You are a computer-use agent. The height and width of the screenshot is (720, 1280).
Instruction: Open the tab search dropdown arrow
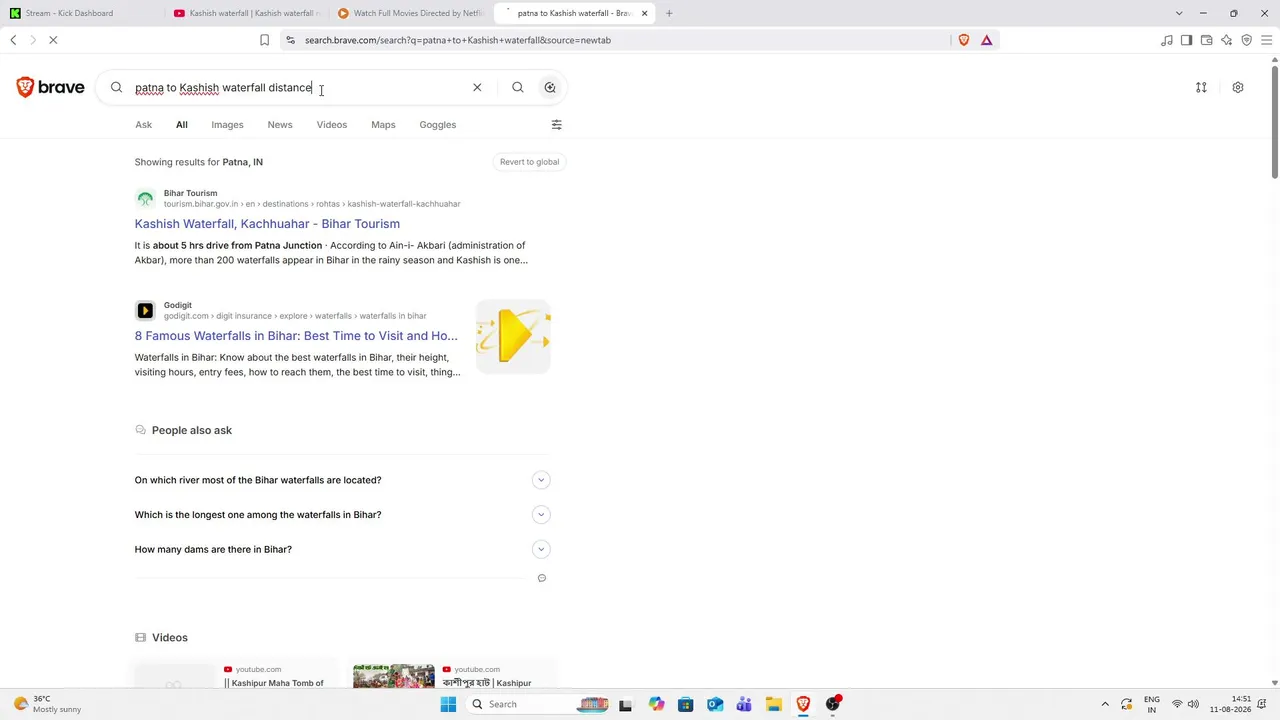[x=1179, y=13]
